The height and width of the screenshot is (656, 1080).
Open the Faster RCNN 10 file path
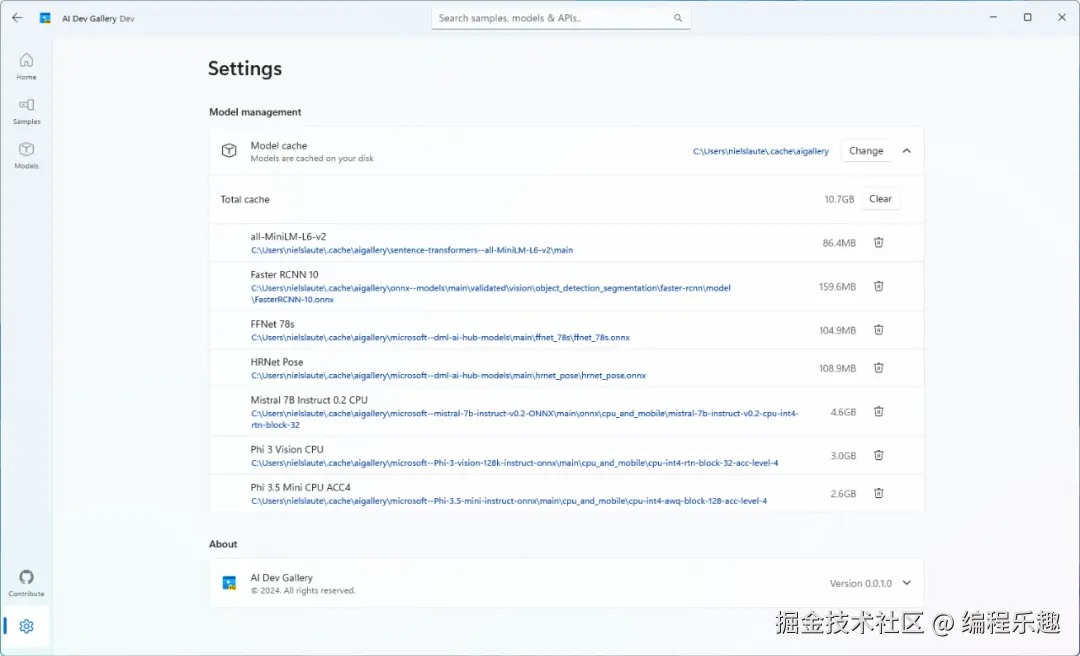click(490, 294)
